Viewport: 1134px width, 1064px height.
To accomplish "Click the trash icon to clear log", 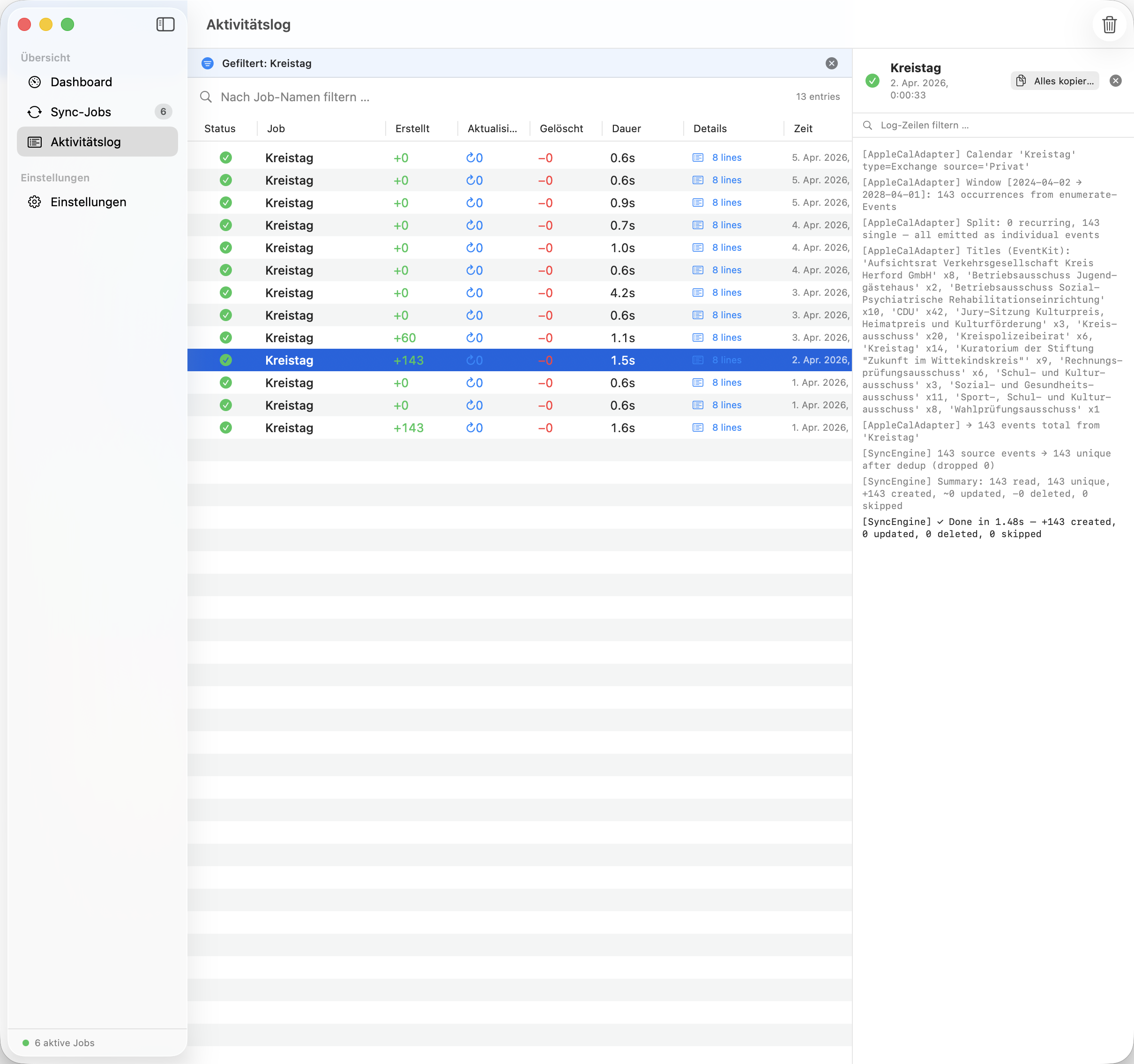I will [x=1109, y=25].
